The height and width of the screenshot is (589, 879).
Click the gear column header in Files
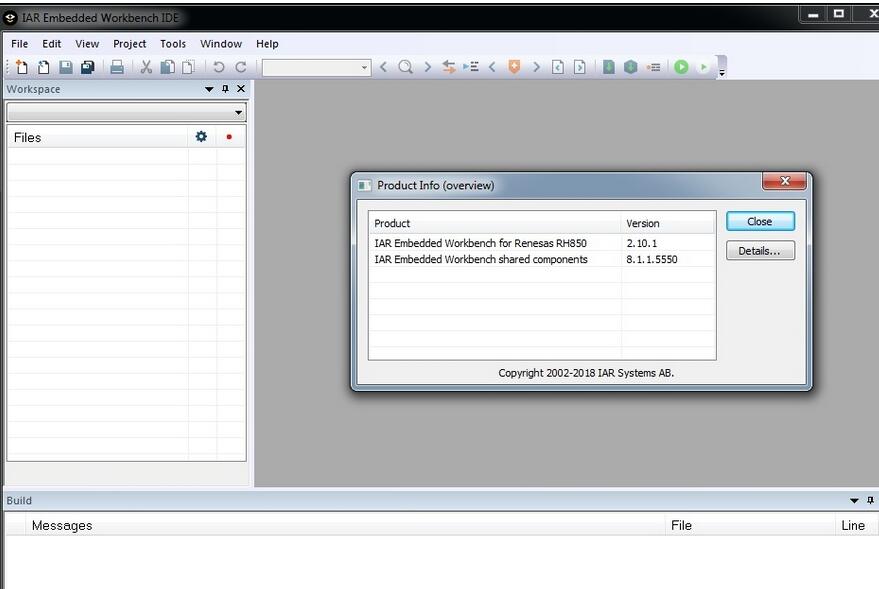click(x=201, y=137)
